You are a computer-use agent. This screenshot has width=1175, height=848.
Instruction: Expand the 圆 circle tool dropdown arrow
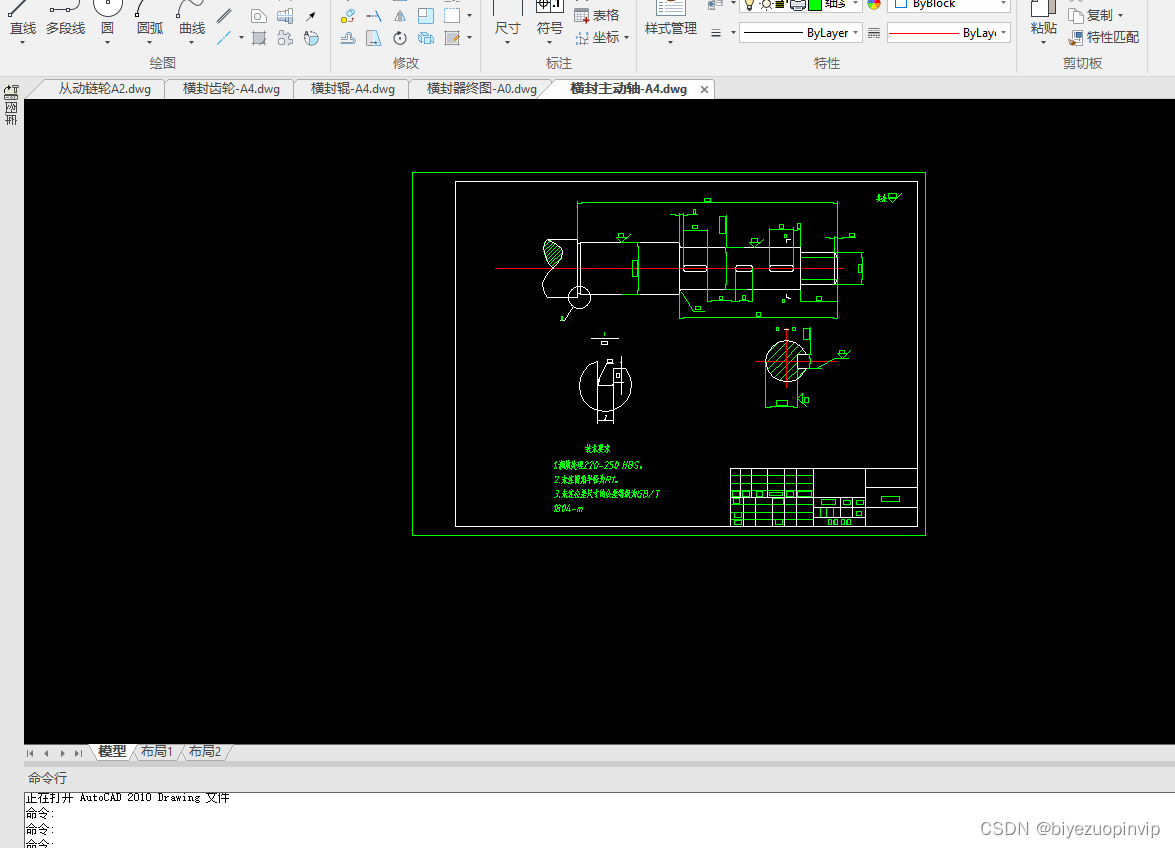pos(107,43)
